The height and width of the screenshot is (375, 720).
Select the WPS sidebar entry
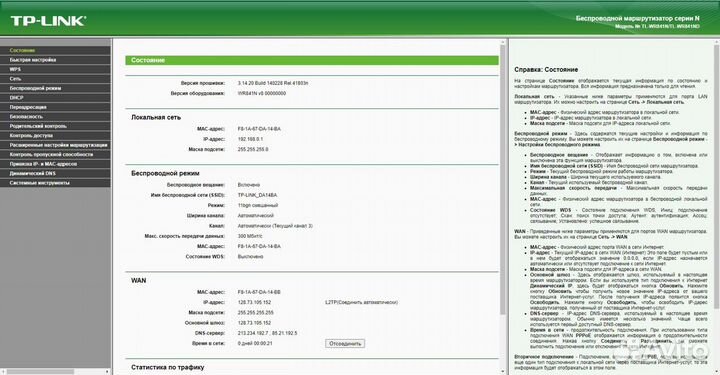55,69
